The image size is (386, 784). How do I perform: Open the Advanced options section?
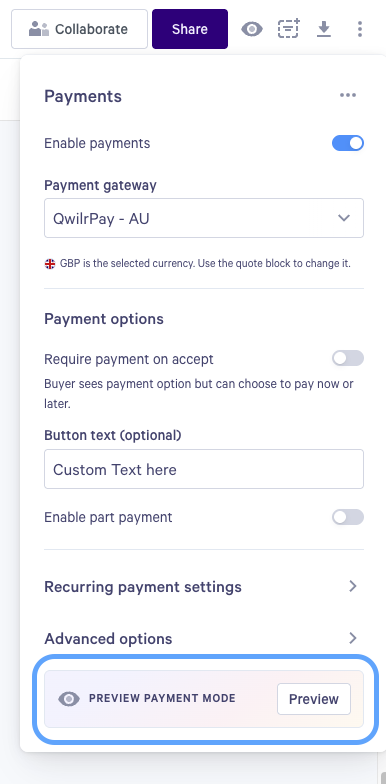(x=204, y=638)
